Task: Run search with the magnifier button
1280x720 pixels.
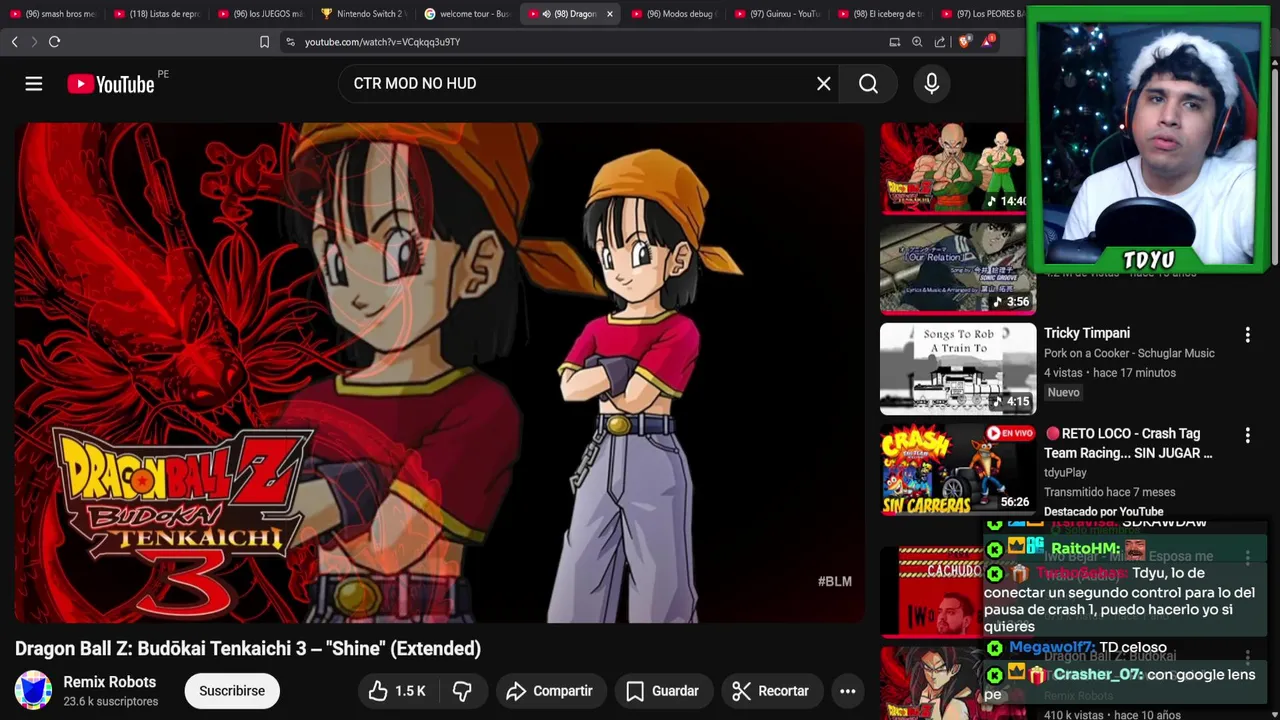Action: (x=868, y=84)
